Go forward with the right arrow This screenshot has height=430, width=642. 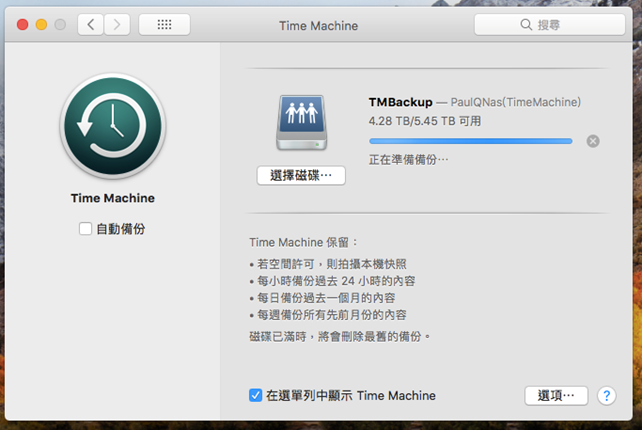117,25
